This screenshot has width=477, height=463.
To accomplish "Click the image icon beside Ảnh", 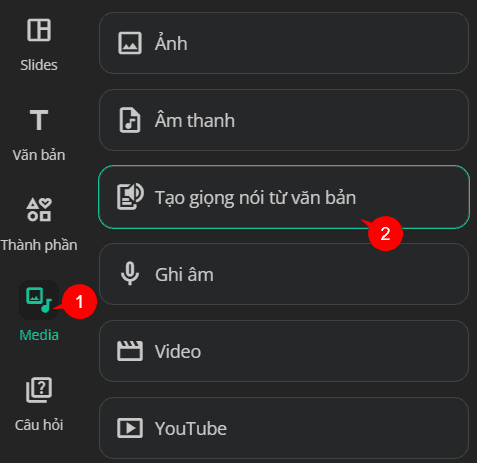I will pos(130,43).
